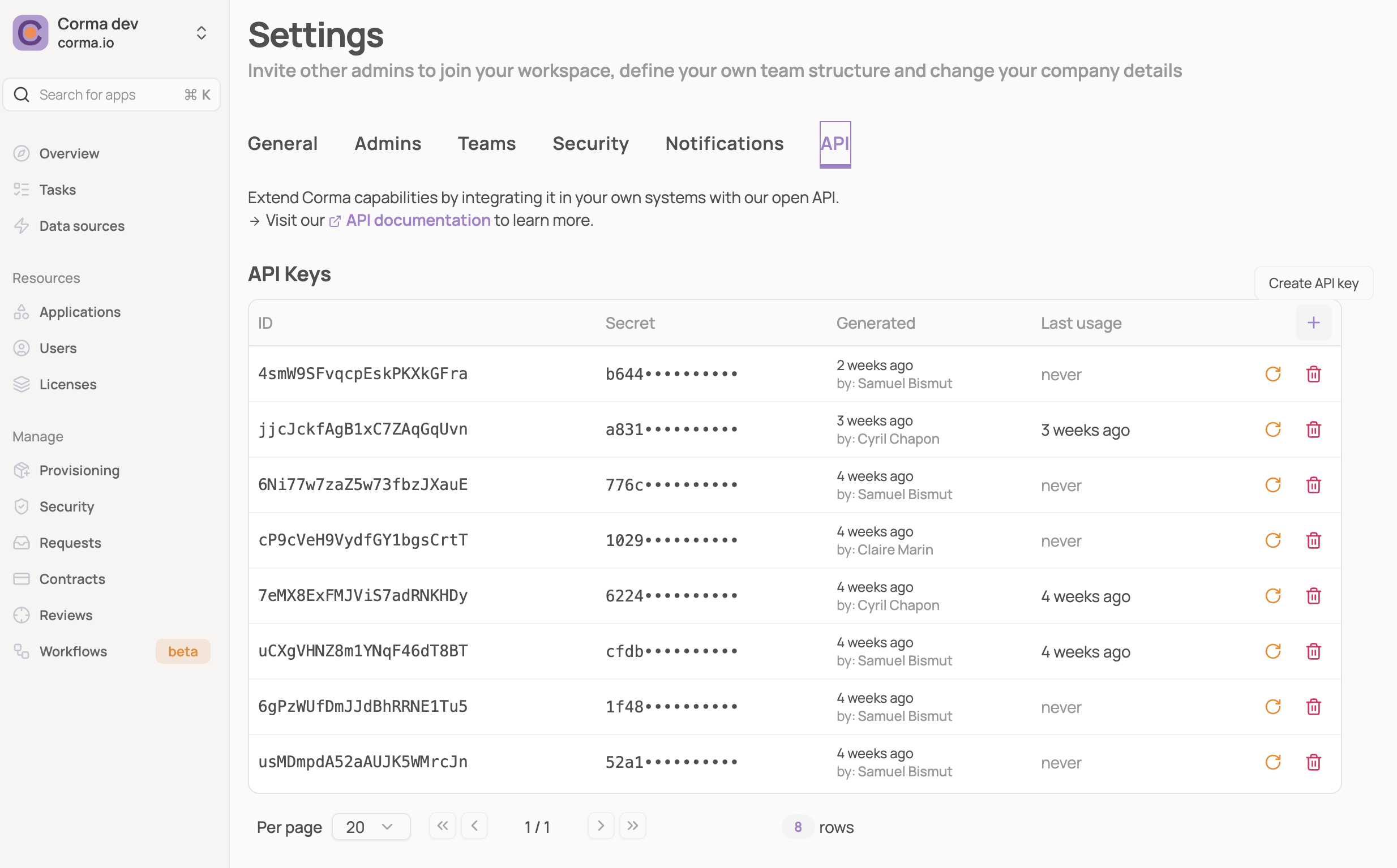Image resolution: width=1397 pixels, height=868 pixels.
Task: Delete the key 4smW9SFvqcpEskPKXkGFra
Action: coord(1313,374)
